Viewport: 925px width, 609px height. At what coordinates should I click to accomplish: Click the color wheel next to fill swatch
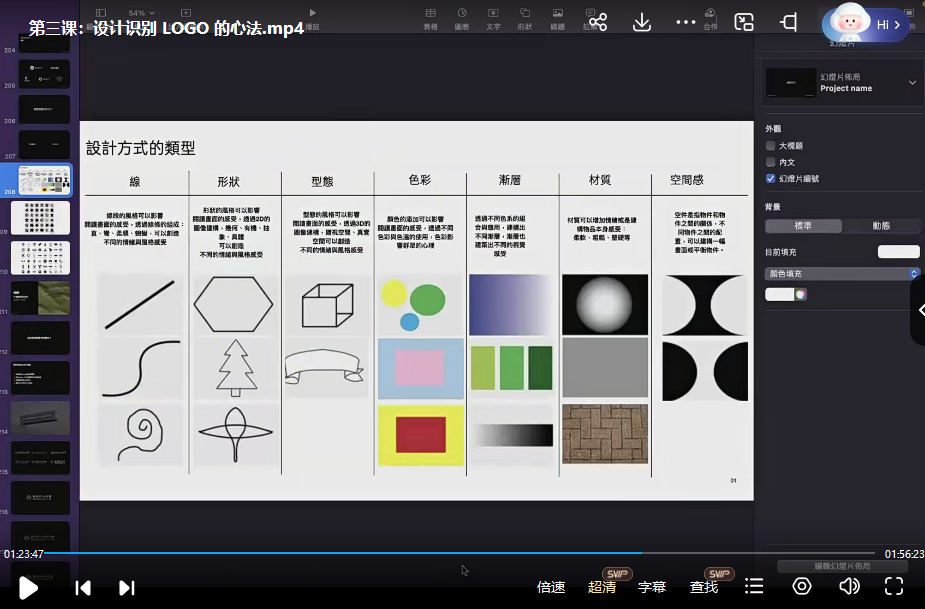tap(800, 294)
